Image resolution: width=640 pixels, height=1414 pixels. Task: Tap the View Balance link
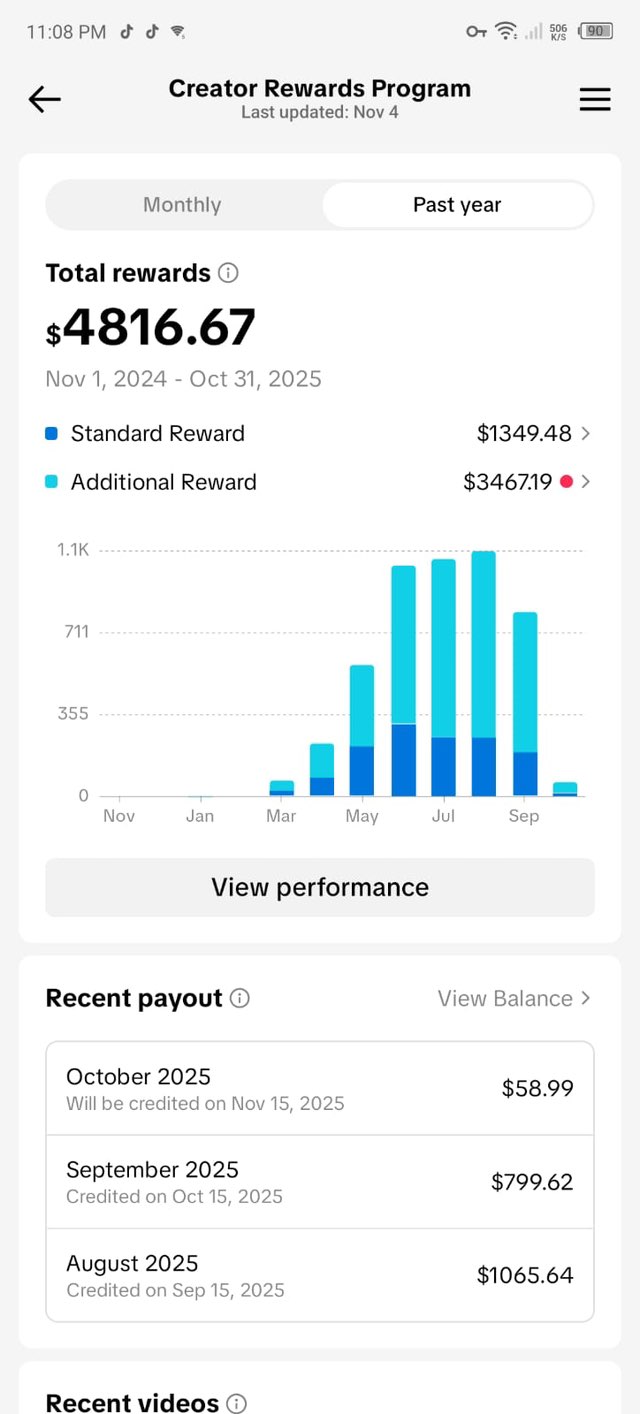[505, 998]
